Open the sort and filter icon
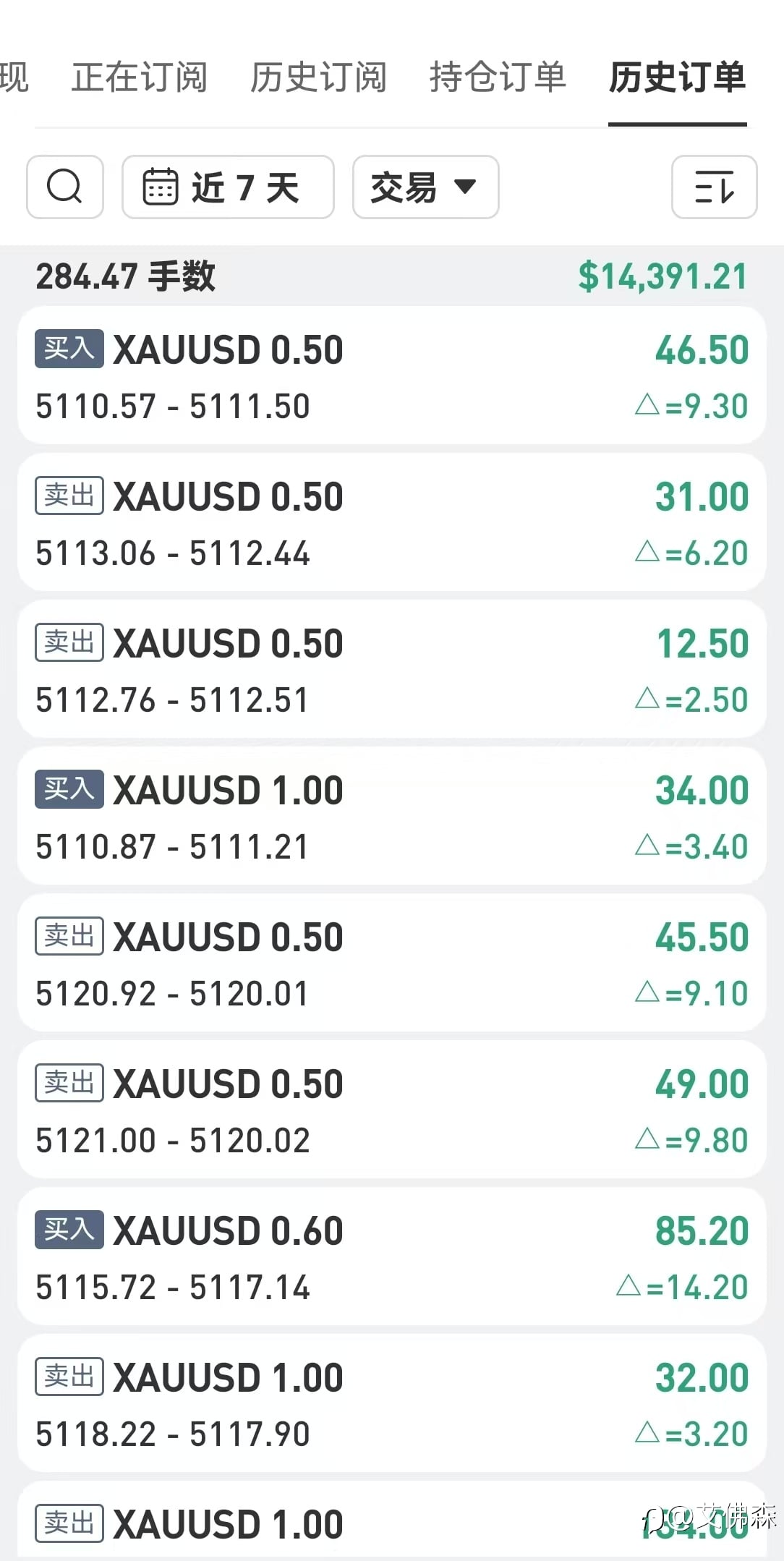 pyautogui.click(x=714, y=187)
